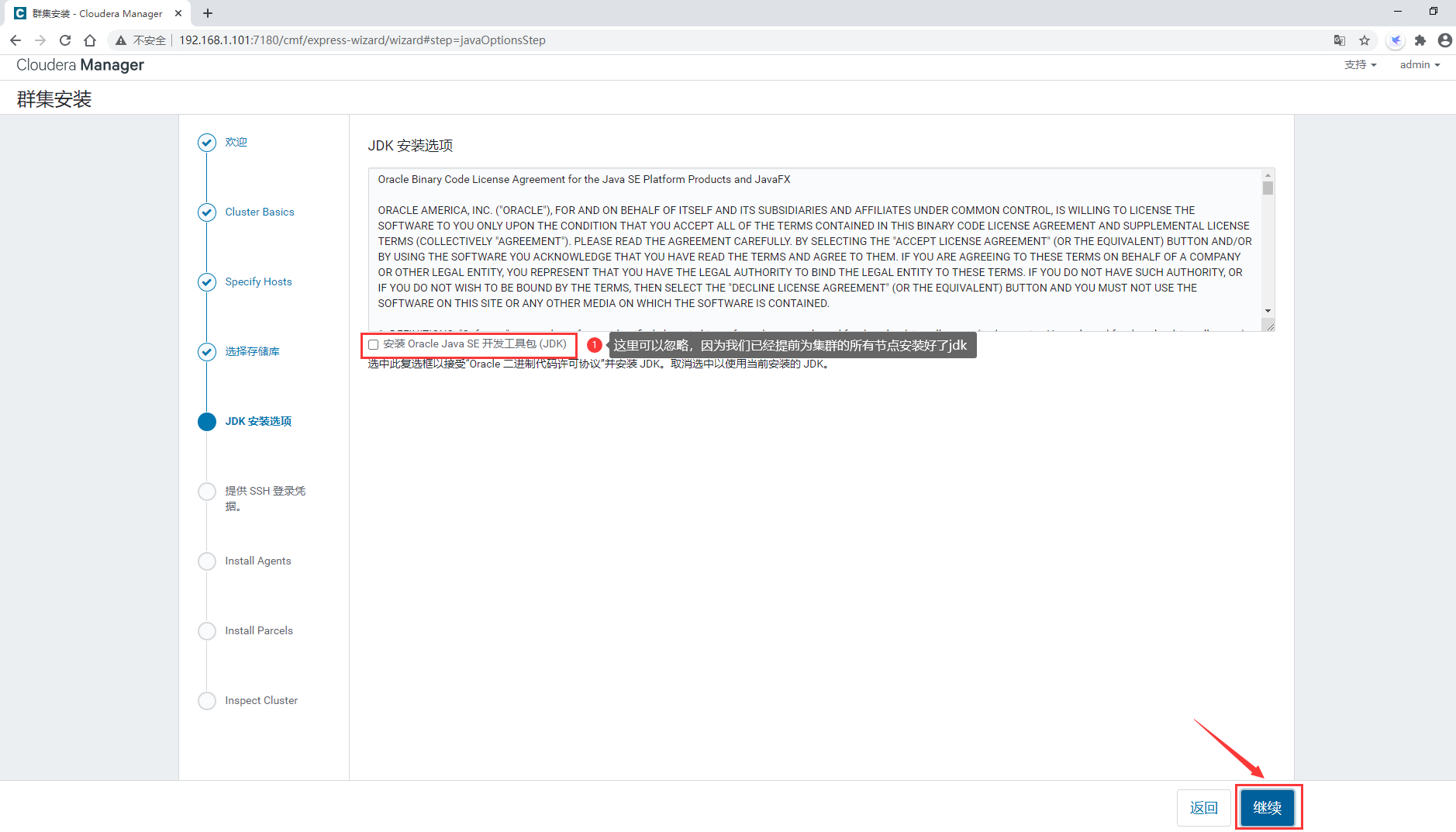Toggle the 安装 Oracle Java SE 开发工具包 checkbox
This screenshot has width=1456, height=832.
[x=373, y=344]
